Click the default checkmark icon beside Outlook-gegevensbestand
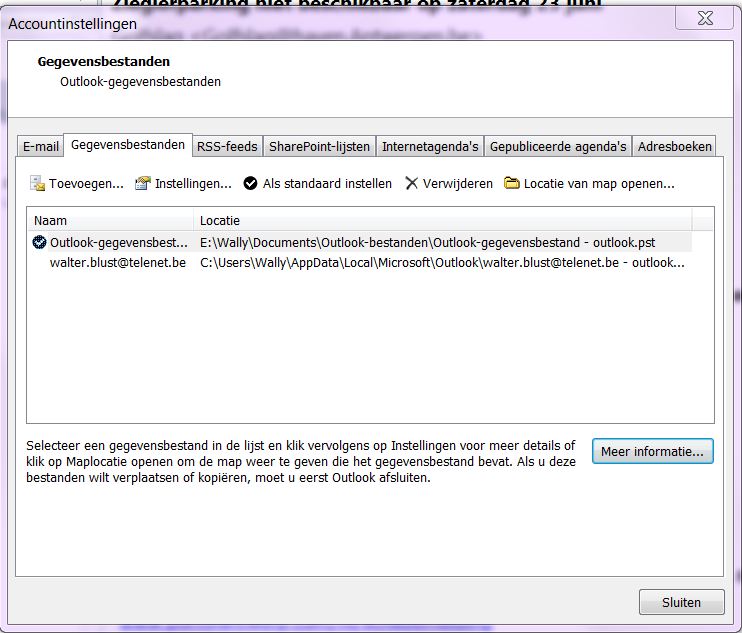This screenshot has height=633, width=742. click(39, 242)
